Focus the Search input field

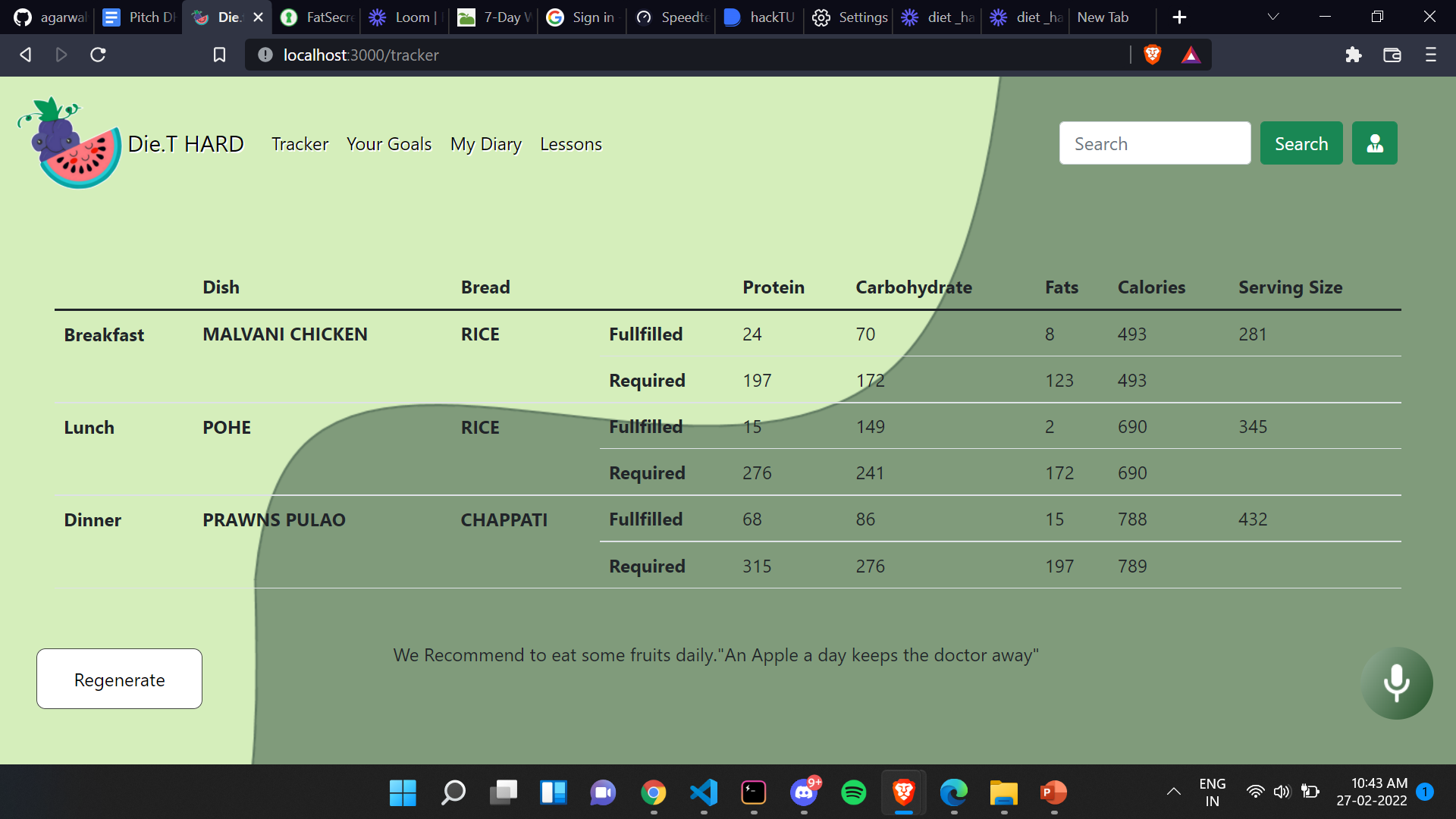pyautogui.click(x=1154, y=143)
